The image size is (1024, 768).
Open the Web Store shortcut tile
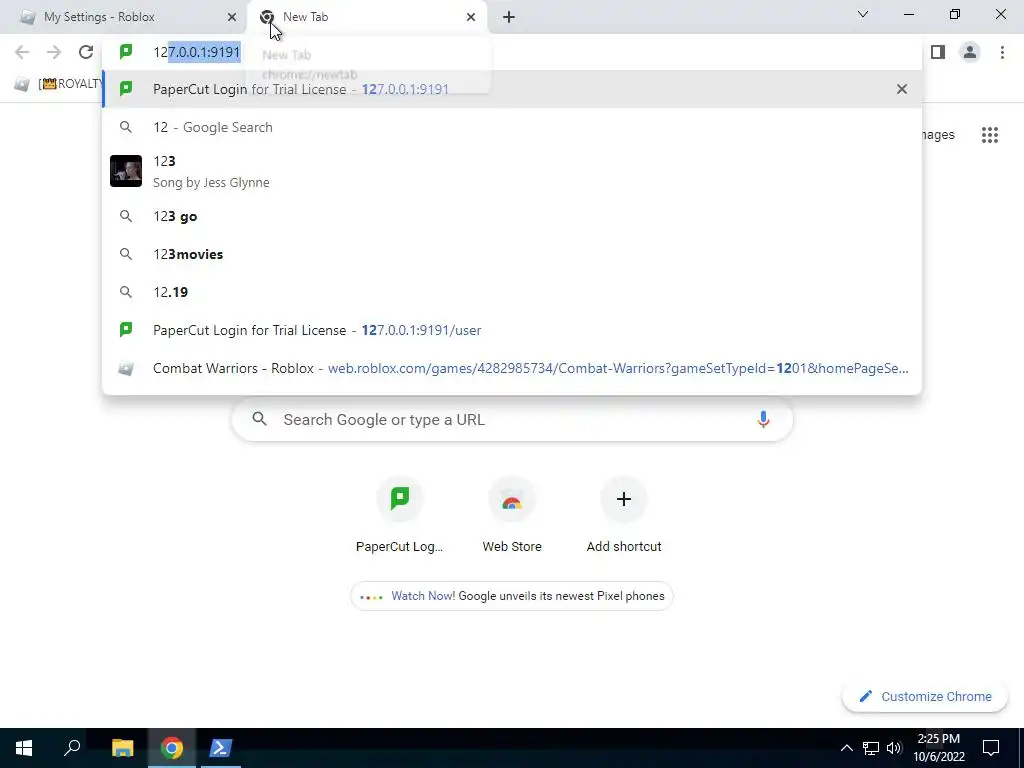click(x=512, y=515)
